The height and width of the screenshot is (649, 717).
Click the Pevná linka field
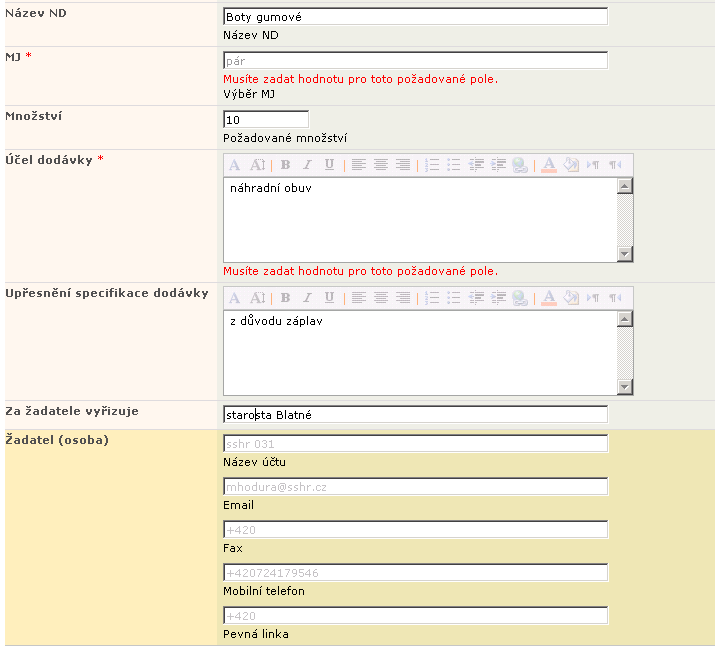tap(416, 616)
